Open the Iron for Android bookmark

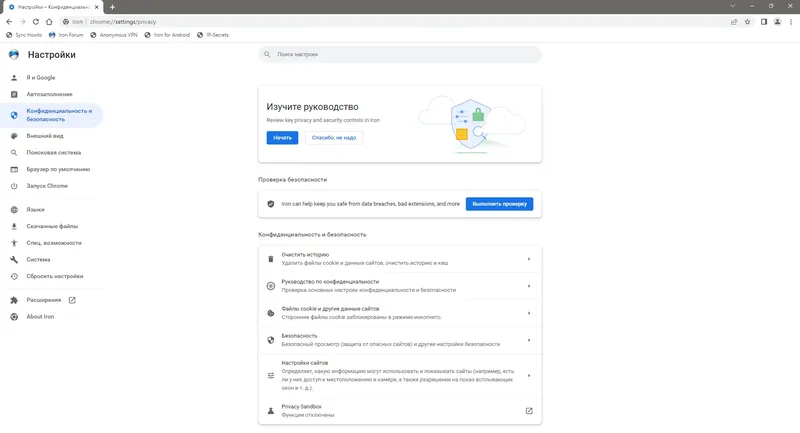click(x=167, y=35)
